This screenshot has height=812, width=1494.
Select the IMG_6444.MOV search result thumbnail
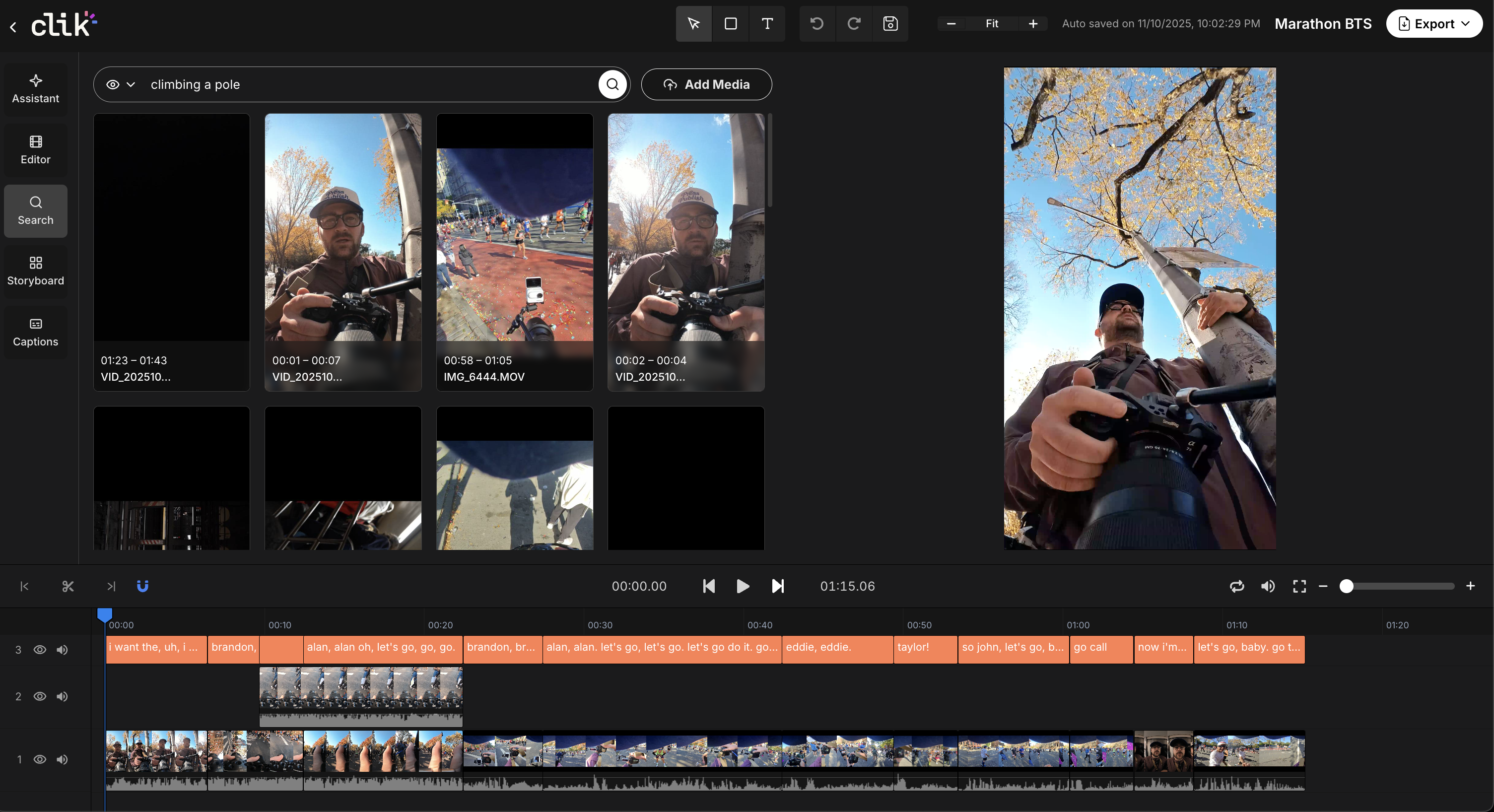click(514, 252)
